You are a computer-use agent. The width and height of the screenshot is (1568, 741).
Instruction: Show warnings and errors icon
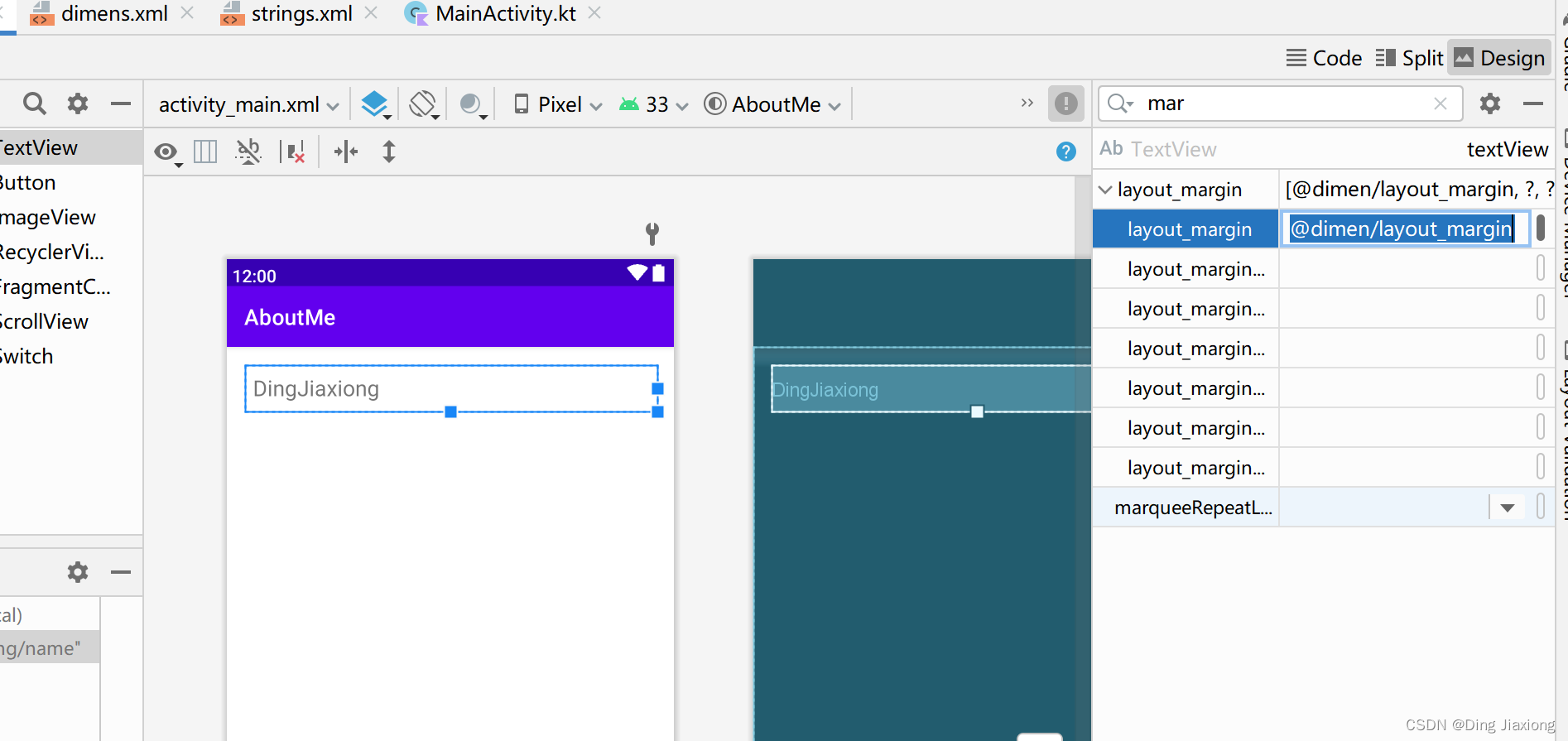(1066, 103)
